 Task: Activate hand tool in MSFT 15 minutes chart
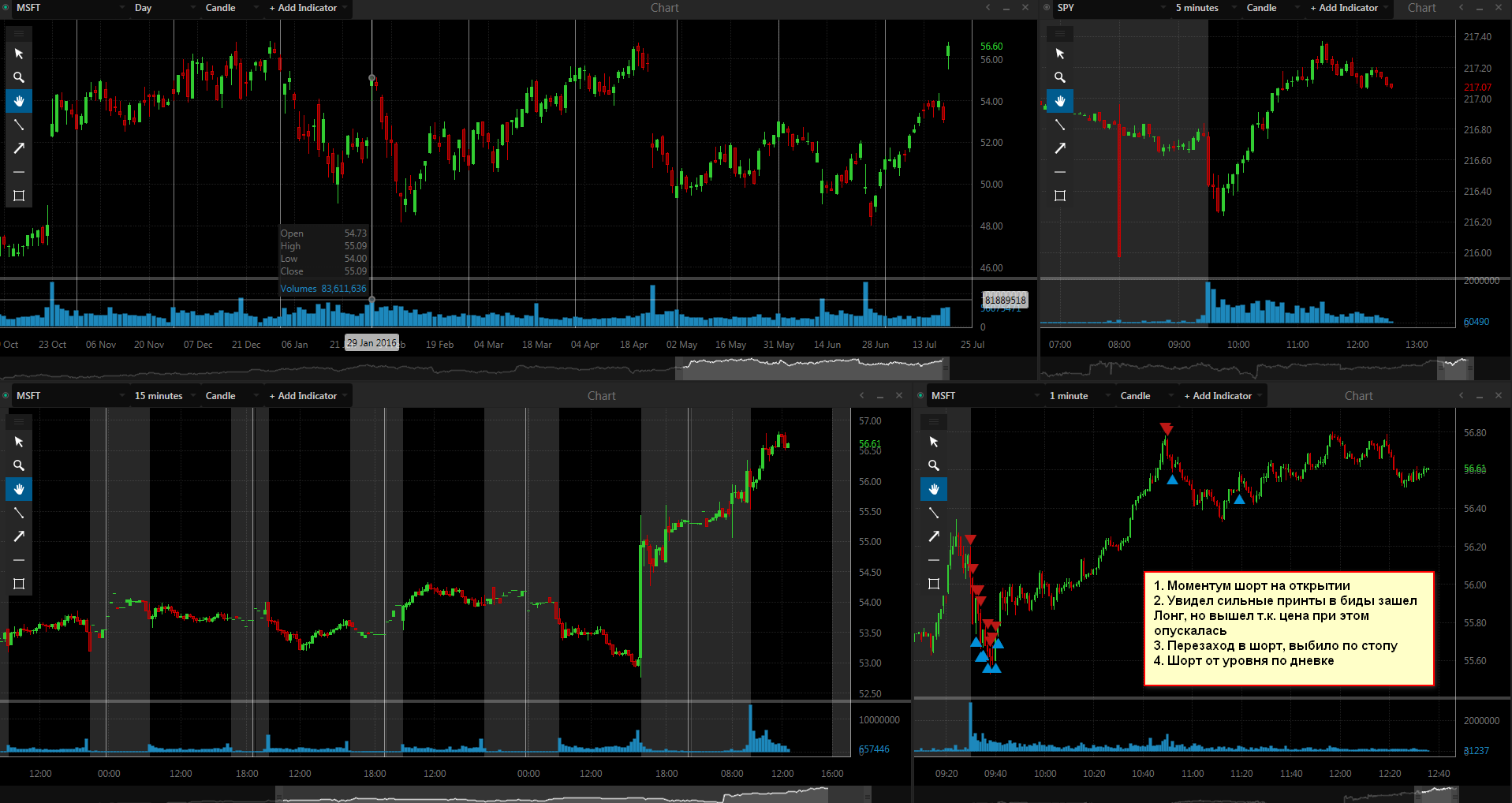[x=19, y=489]
